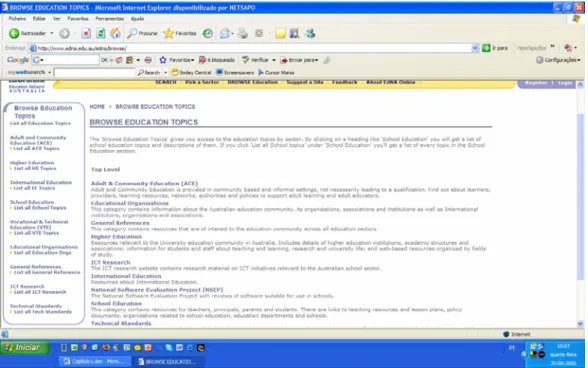Open the Editar menu
The image size is (588, 368).
[x=39, y=18]
